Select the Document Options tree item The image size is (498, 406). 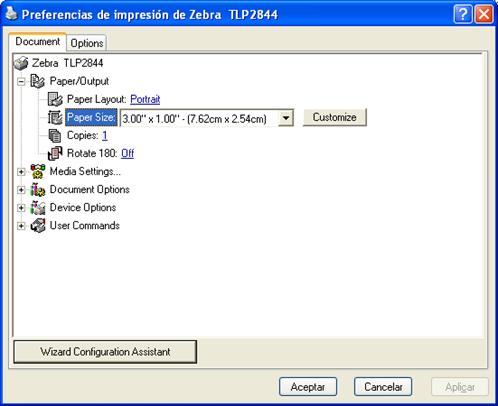click(x=89, y=189)
